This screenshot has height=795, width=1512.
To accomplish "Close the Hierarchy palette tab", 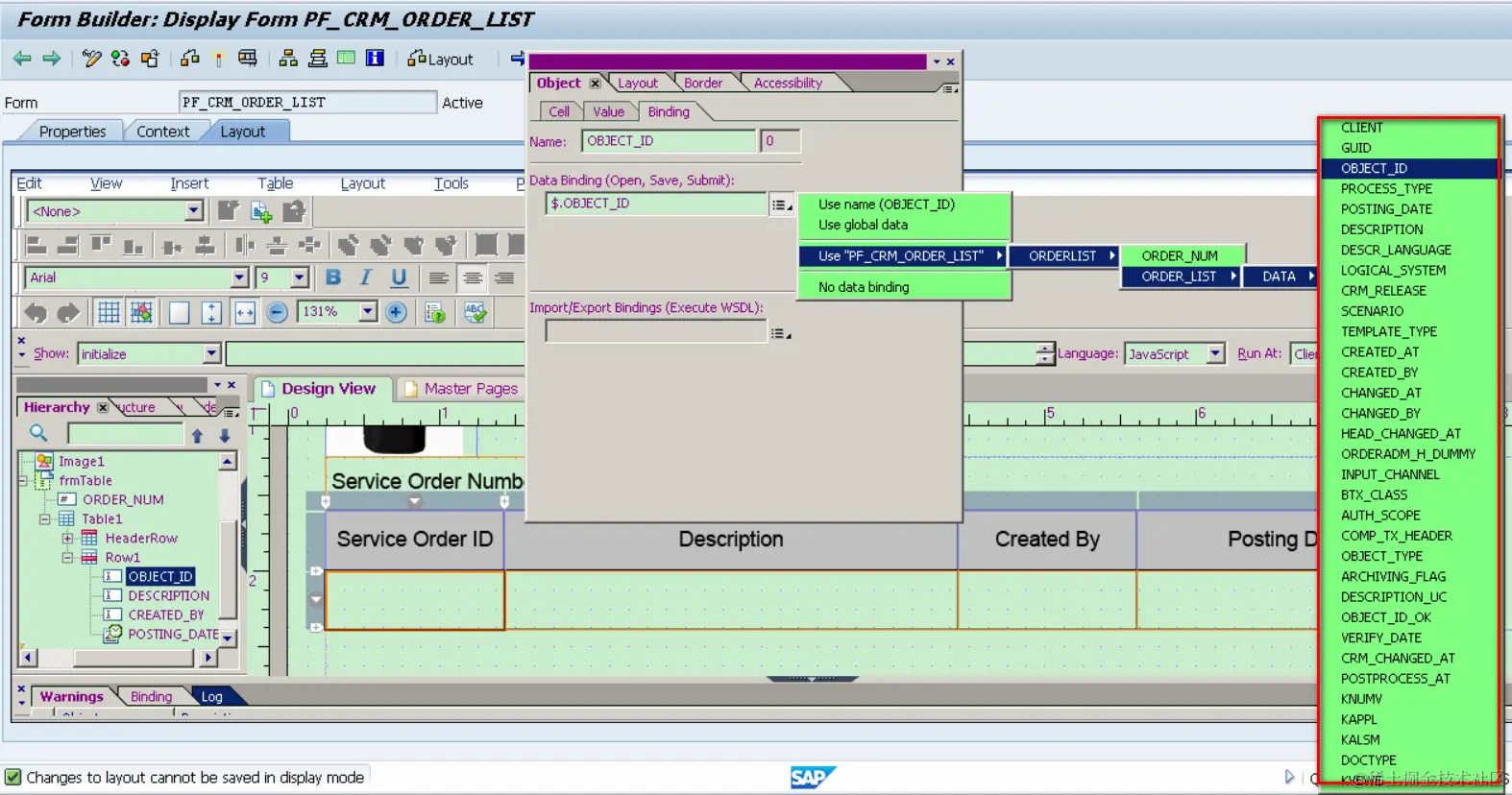I will click(103, 408).
